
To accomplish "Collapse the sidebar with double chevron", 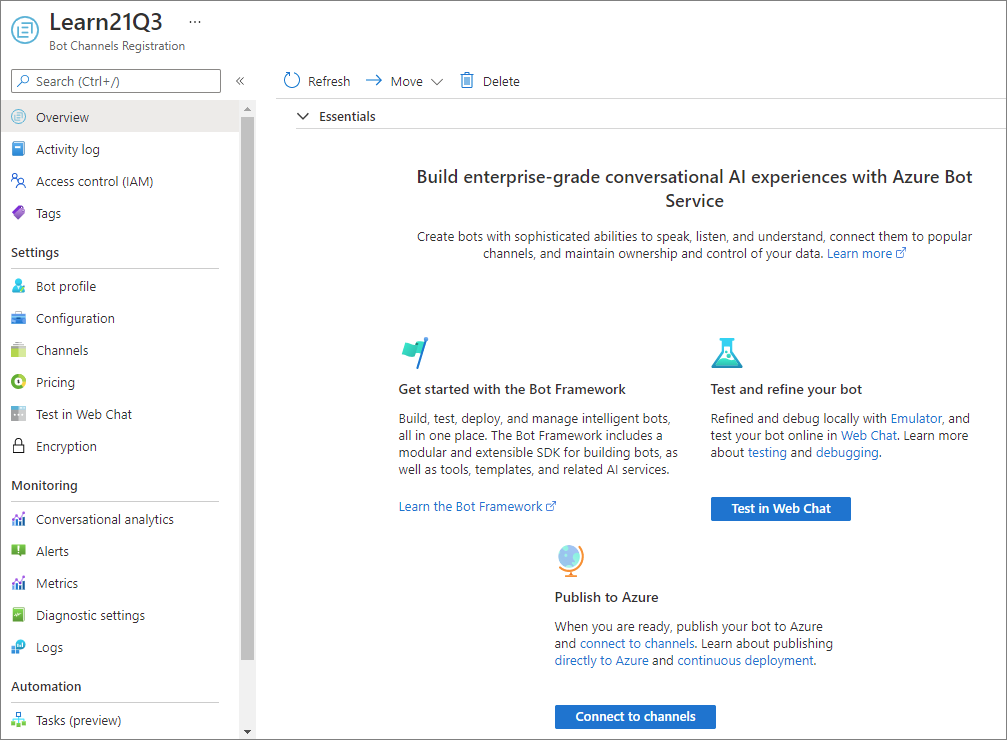I will tap(240, 81).
